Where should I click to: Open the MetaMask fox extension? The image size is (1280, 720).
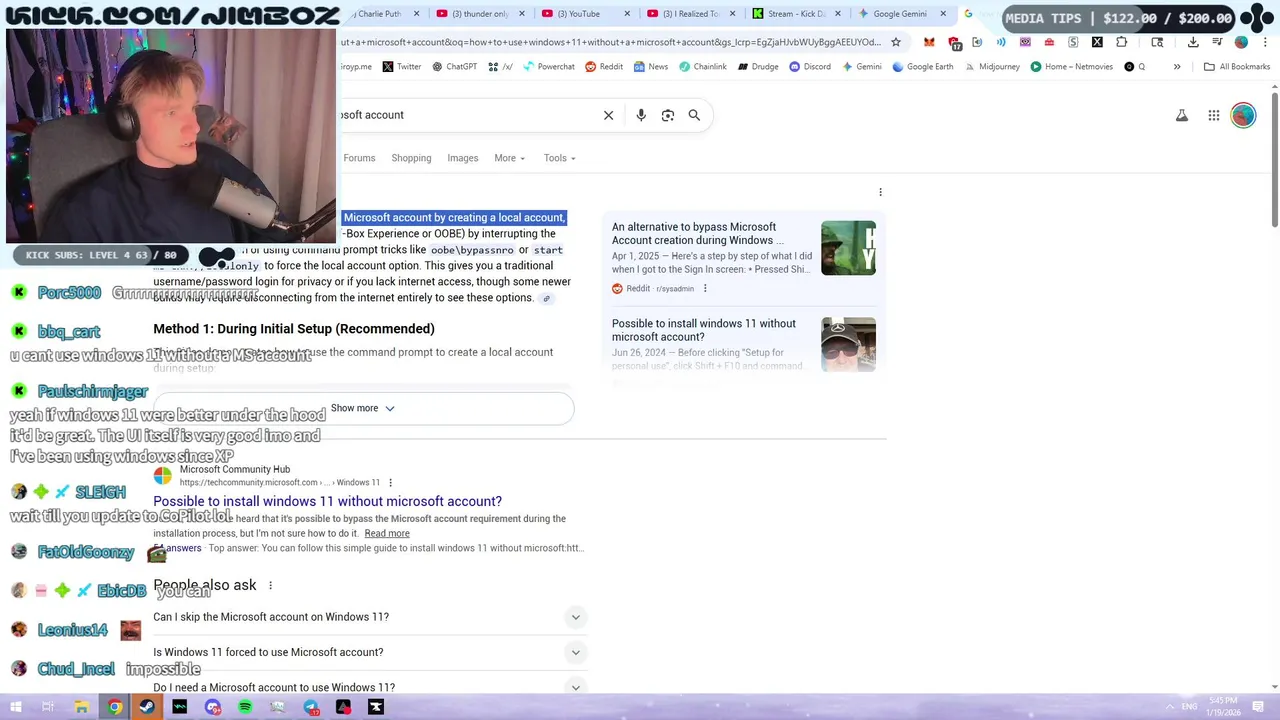(929, 42)
